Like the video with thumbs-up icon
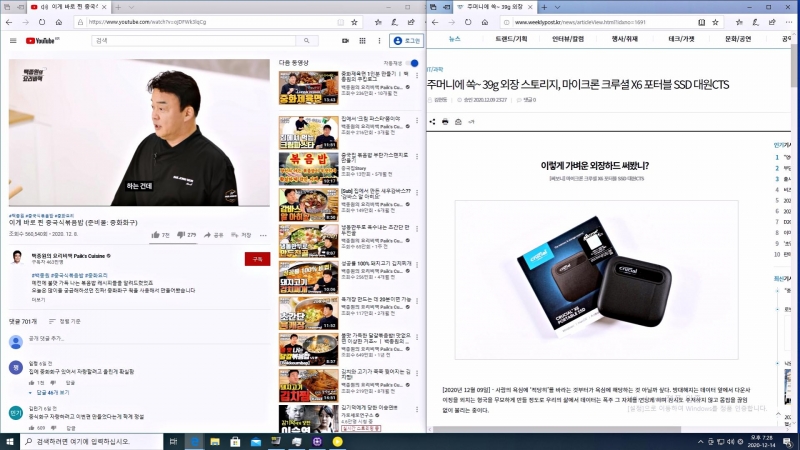800x450 pixels. pos(155,235)
